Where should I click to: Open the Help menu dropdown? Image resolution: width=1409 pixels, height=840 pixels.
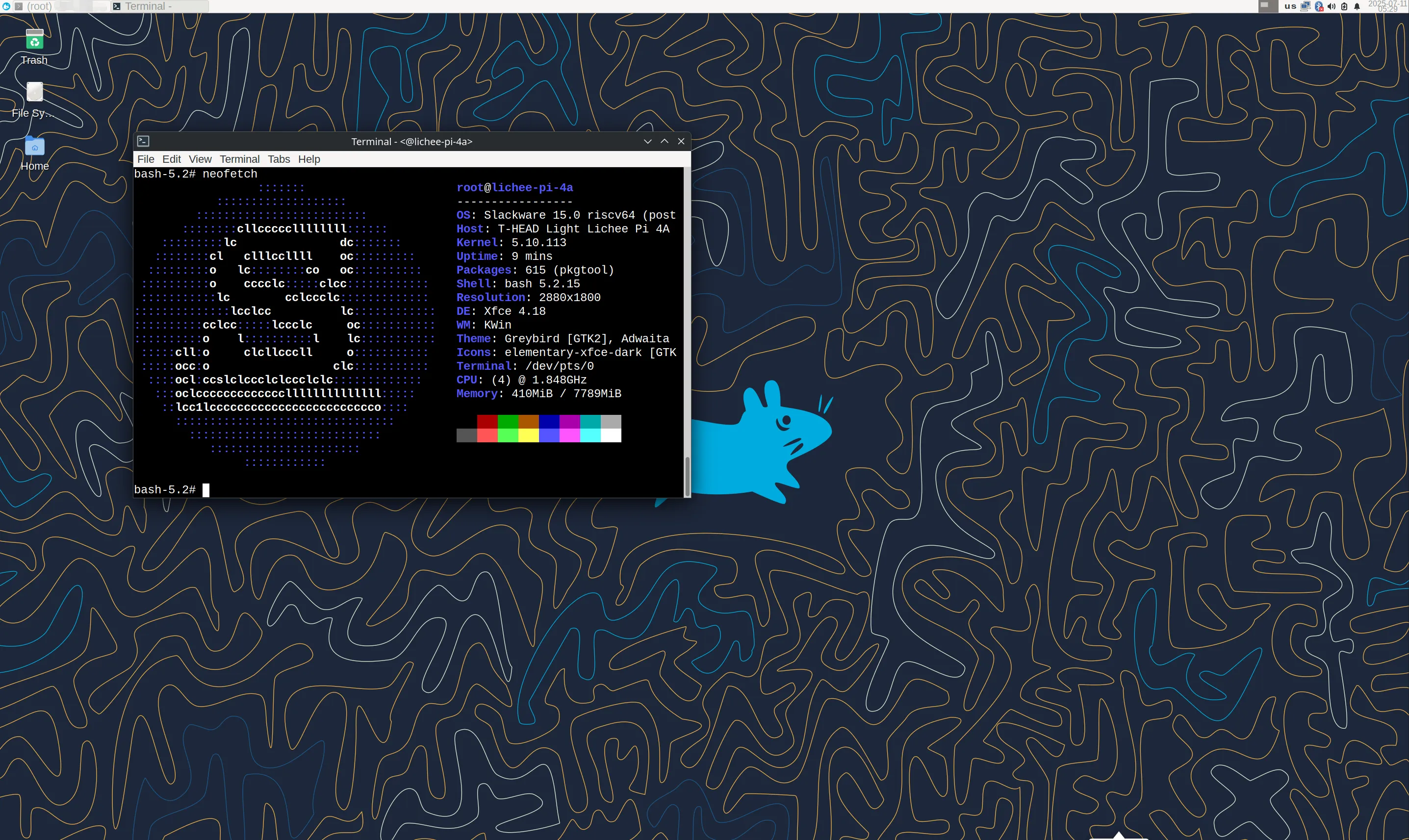coord(309,159)
